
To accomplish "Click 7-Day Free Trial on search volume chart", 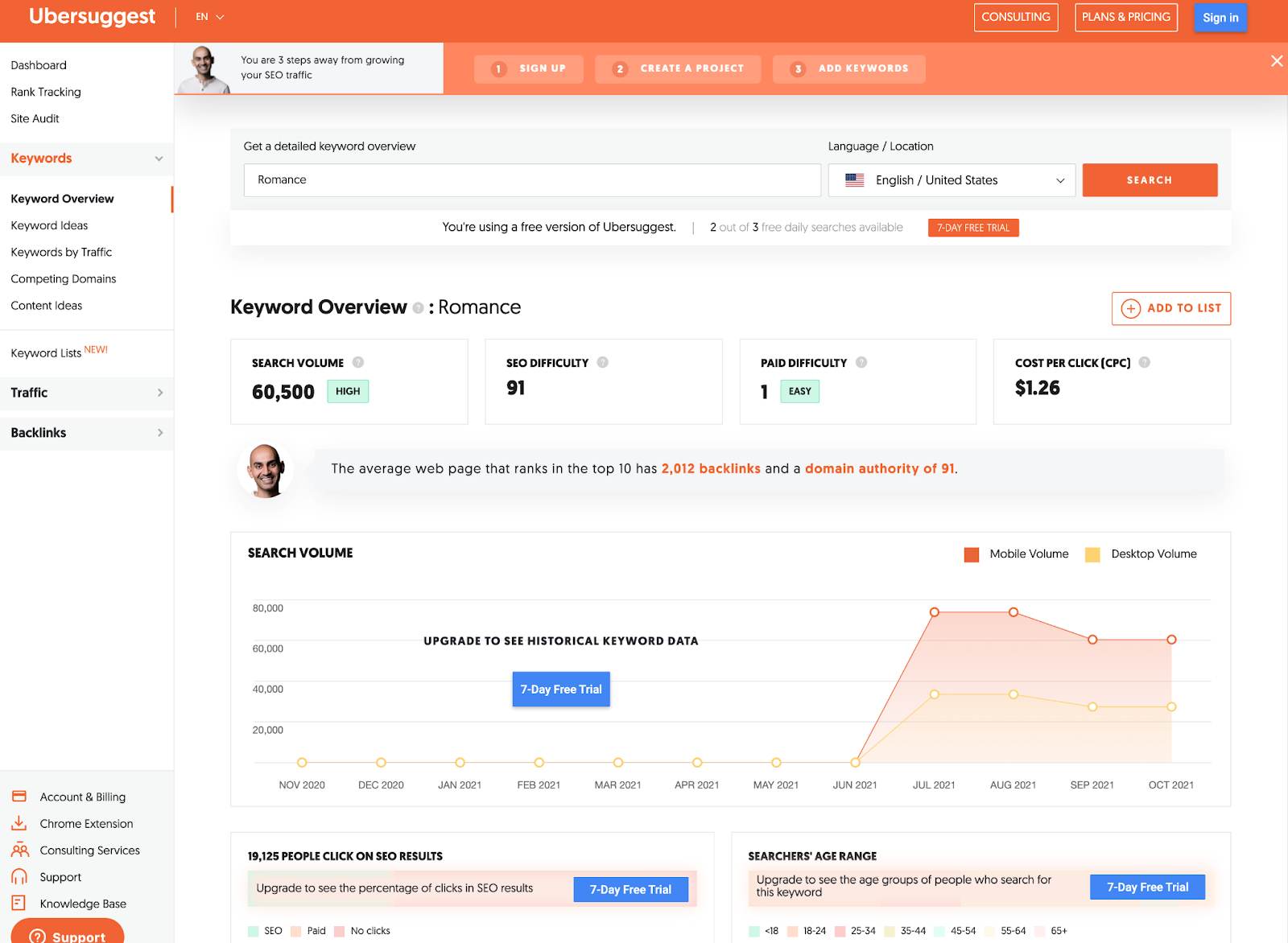I will point(561,690).
